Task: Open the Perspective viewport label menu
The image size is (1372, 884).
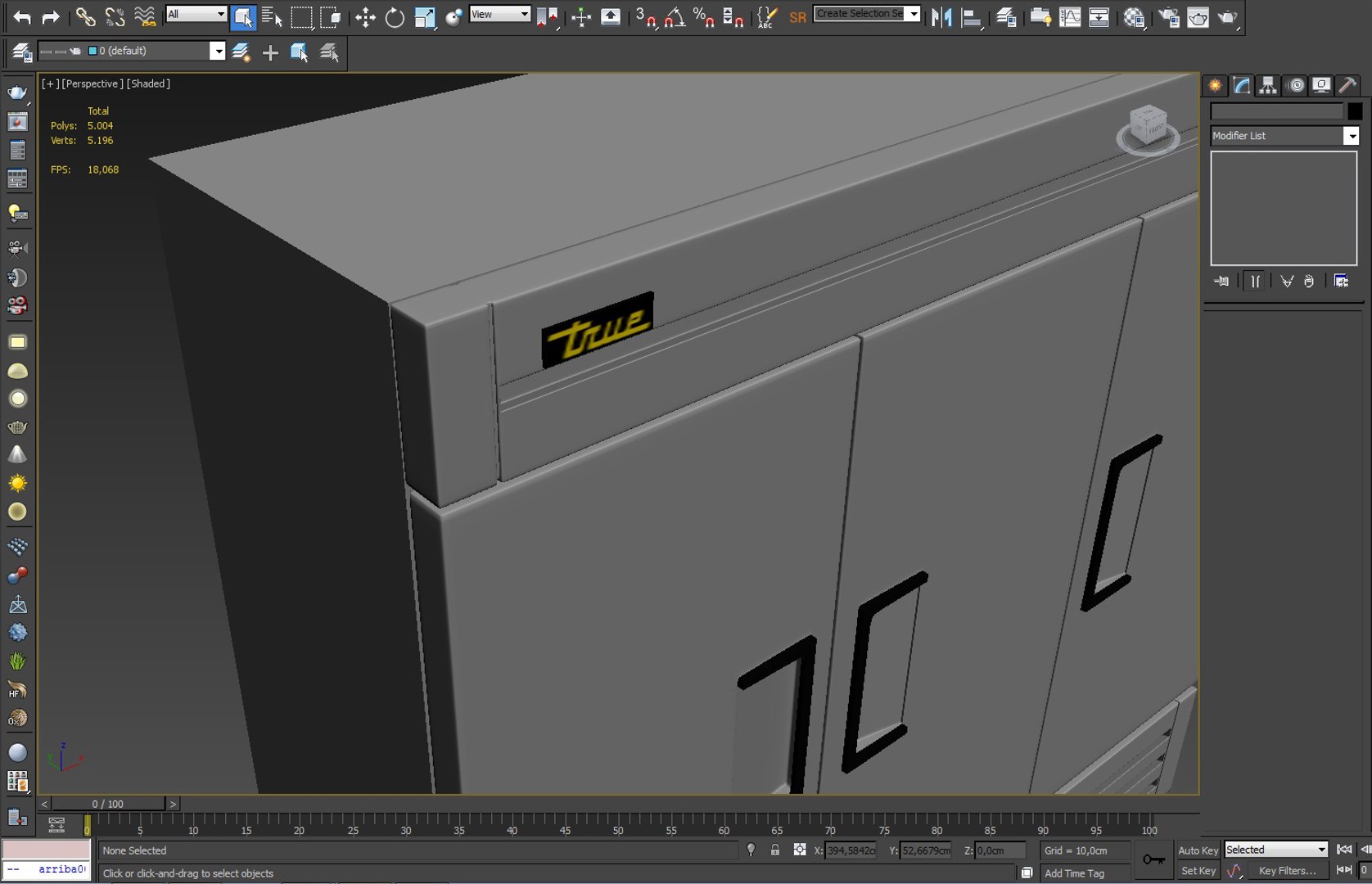Action: 93,83
